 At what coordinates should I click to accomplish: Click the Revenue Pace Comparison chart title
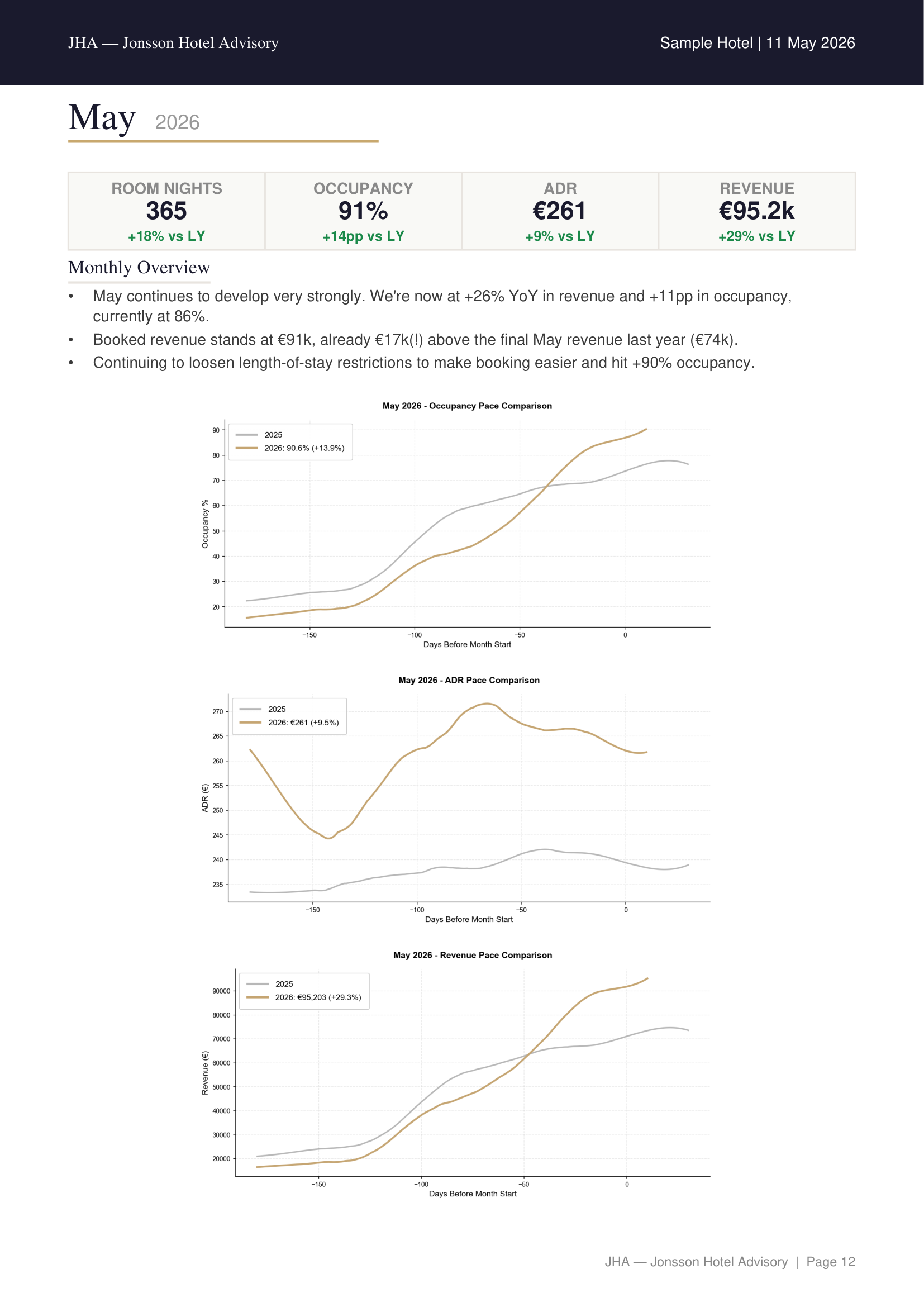coord(473,955)
